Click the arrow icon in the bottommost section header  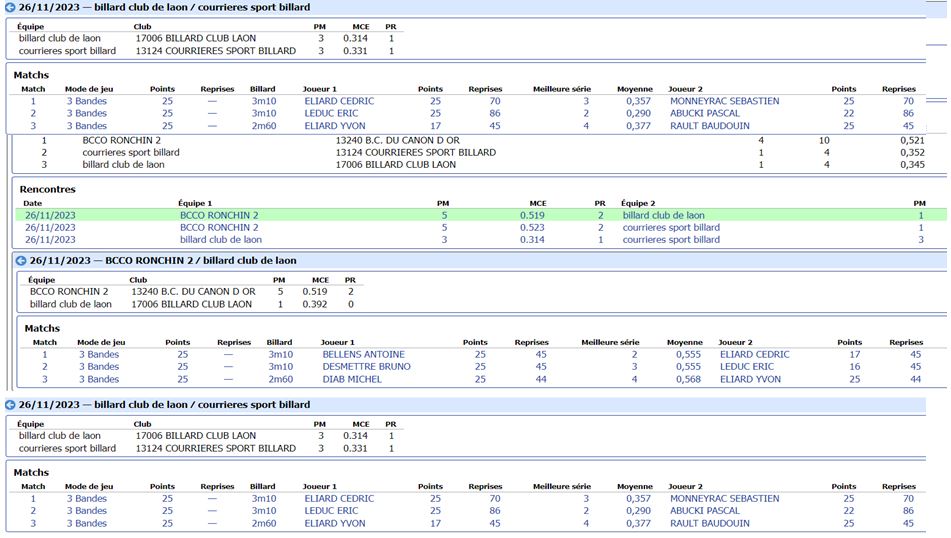pyautogui.click(x=10, y=405)
